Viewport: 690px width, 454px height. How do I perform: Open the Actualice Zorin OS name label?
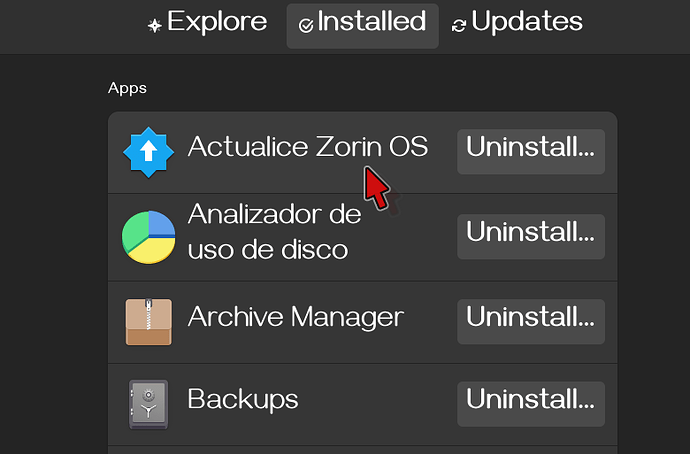tap(307, 148)
